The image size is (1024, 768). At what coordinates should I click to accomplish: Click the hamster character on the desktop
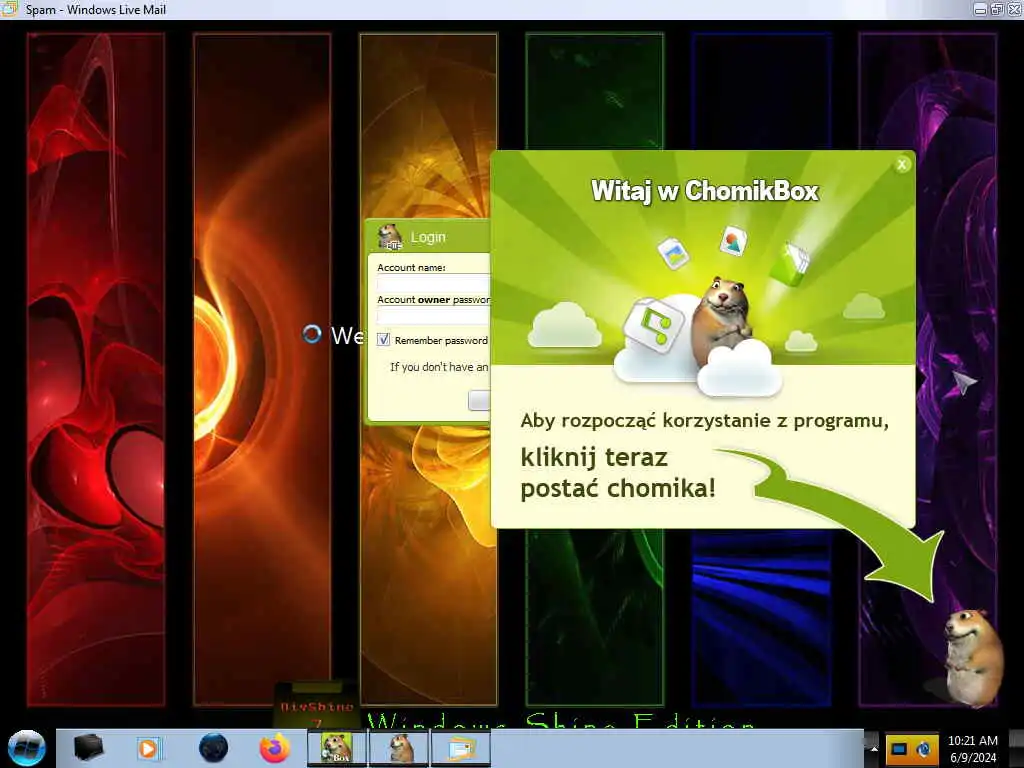(x=972, y=658)
